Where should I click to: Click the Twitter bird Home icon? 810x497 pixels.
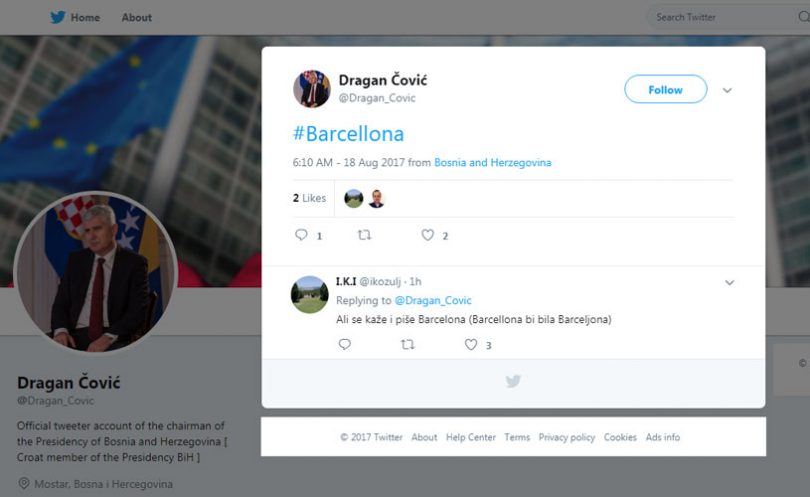[x=58, y=17]
